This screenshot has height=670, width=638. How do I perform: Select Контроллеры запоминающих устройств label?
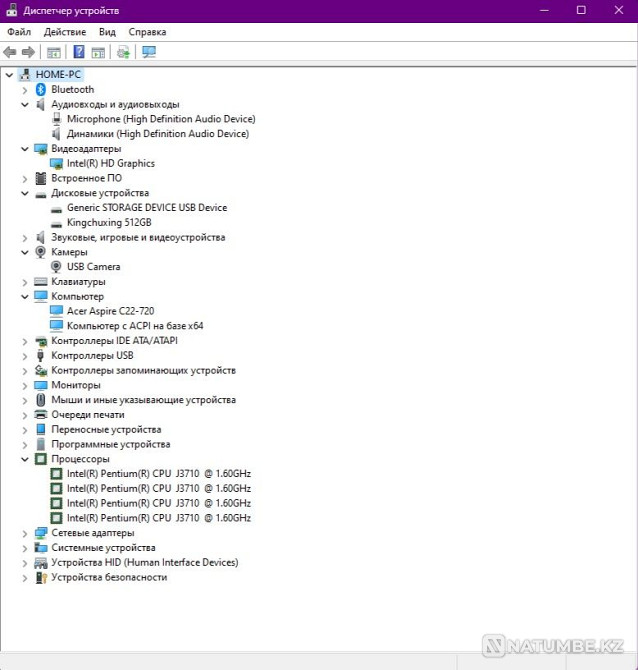click(x=144, y=370)
